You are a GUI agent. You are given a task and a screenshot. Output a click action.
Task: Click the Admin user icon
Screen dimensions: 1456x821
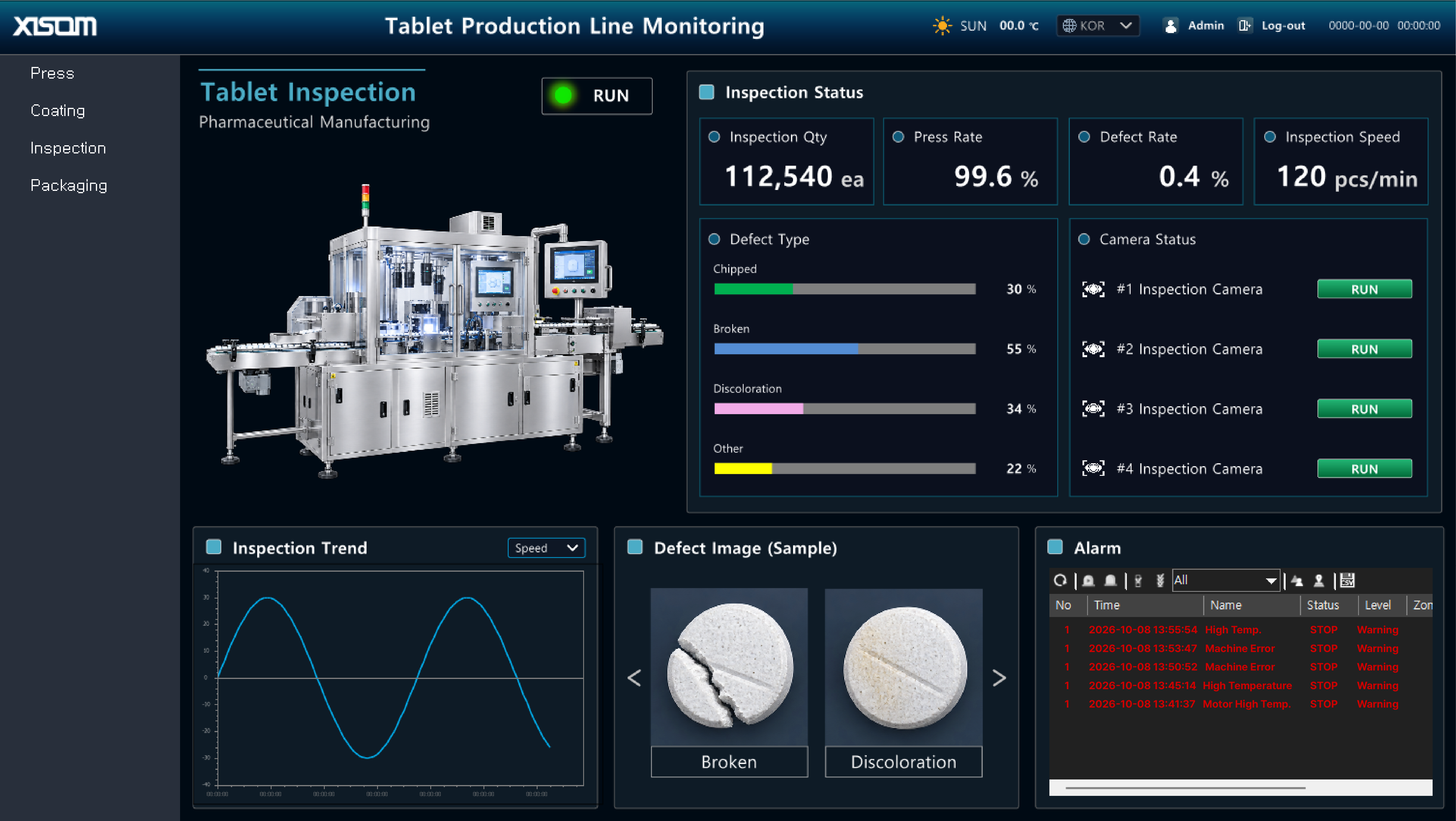pos(1171,25)
